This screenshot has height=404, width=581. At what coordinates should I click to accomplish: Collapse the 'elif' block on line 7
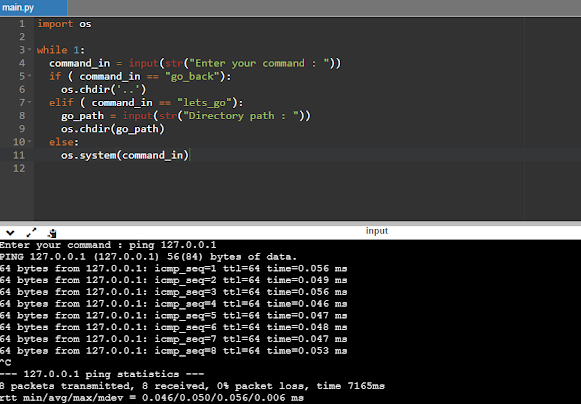30,102
